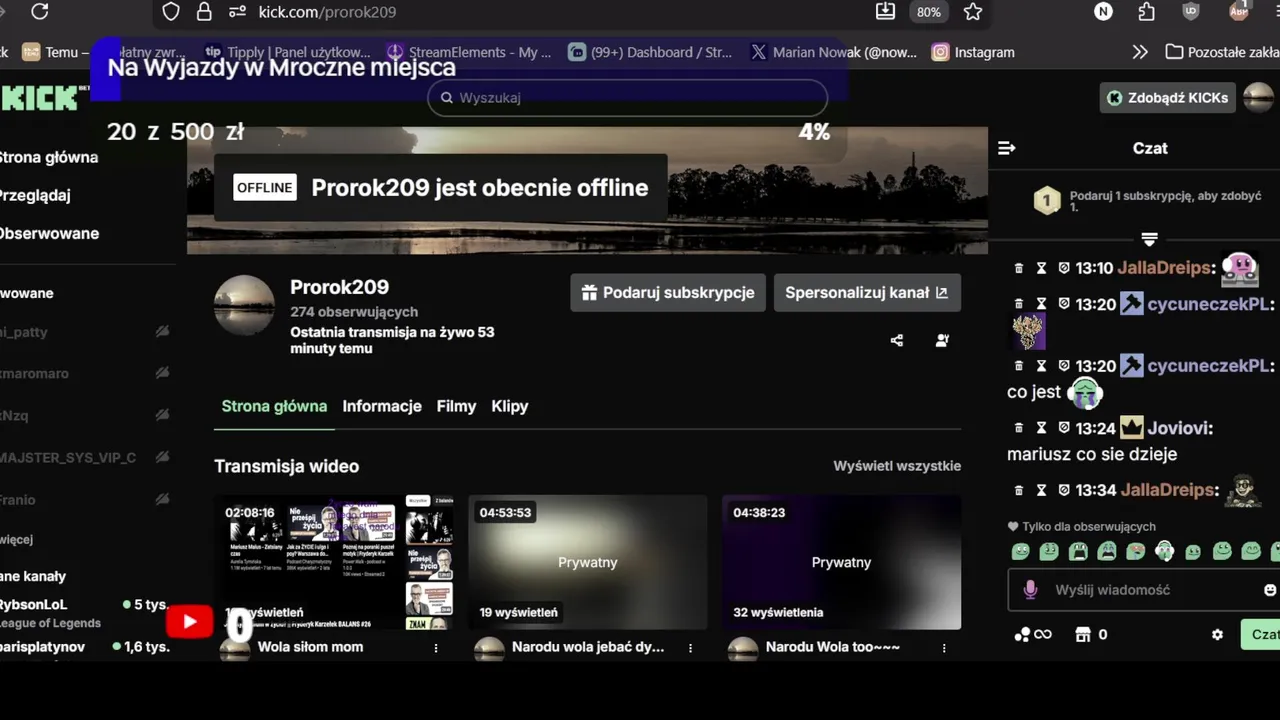Click the user follow icon beside share
This screenshot has width=1280, height=720.
click(942, 341)
